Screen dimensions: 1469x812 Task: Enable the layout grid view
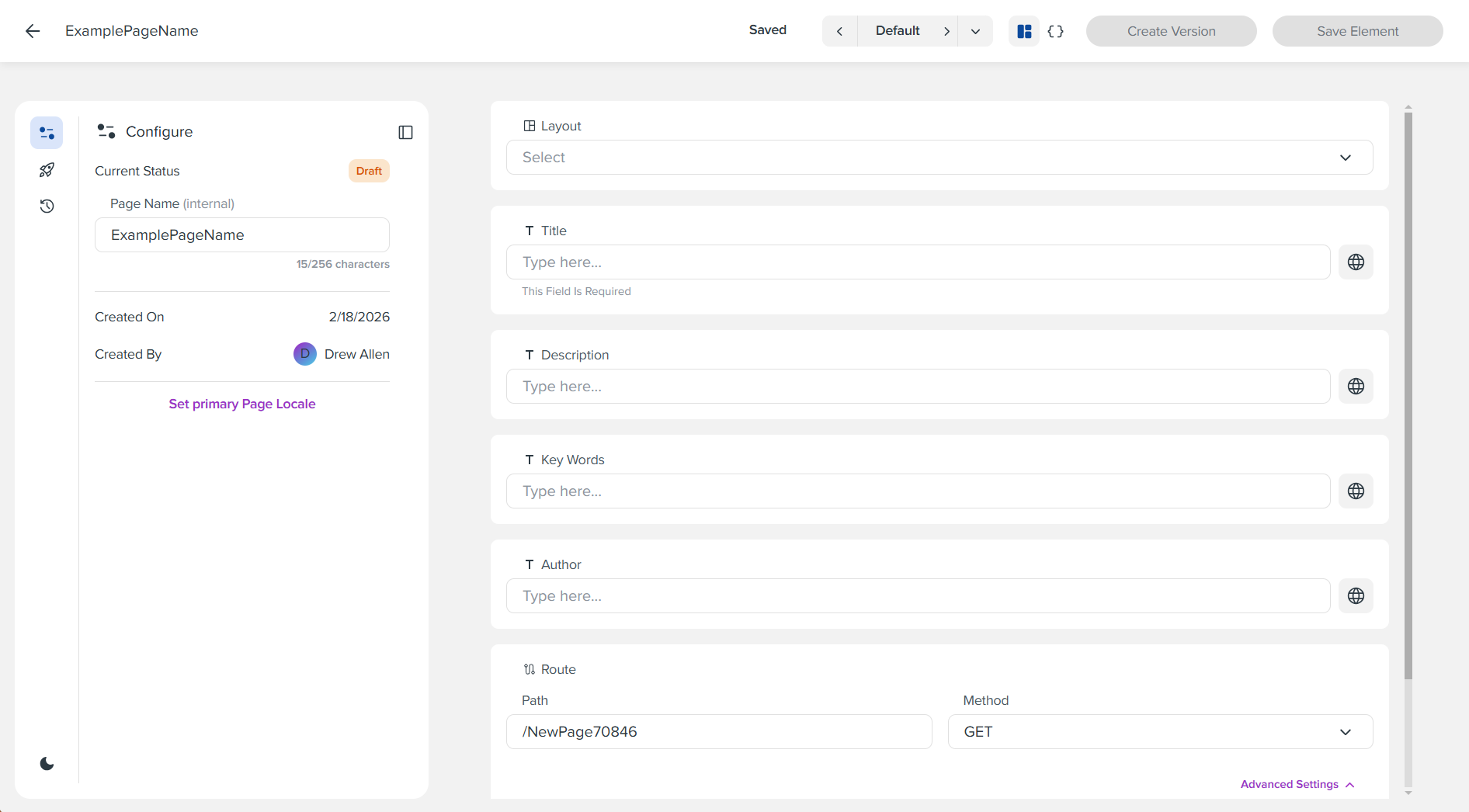(x=1025, y=31)
